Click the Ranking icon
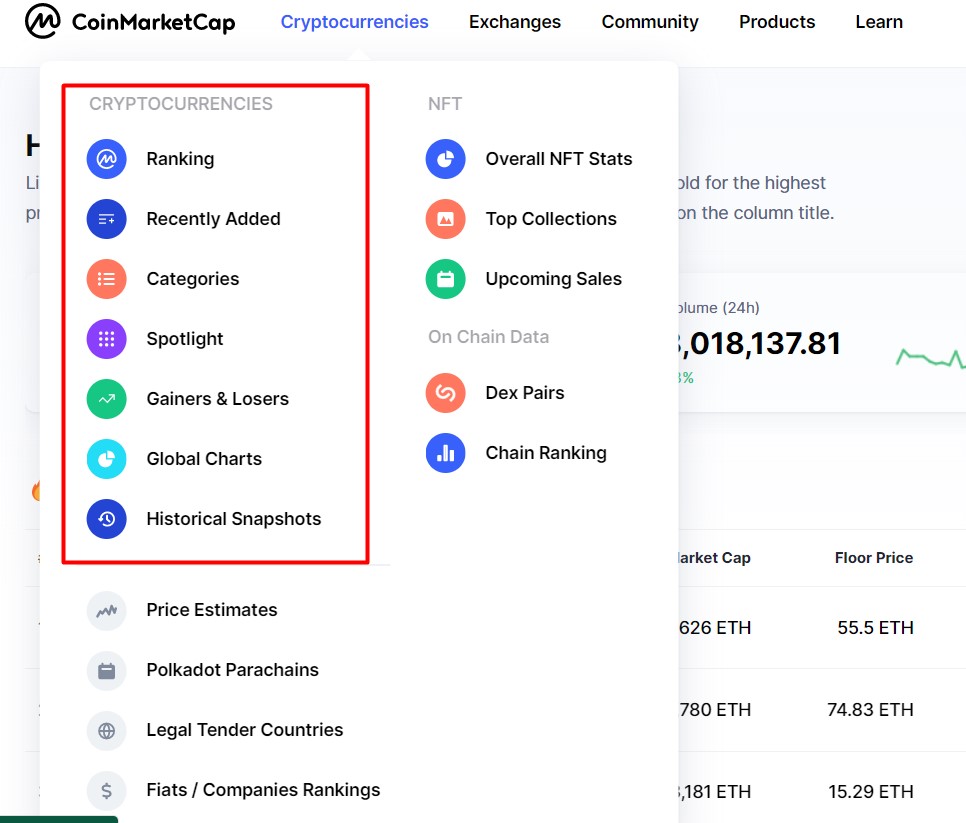This screenshot has height=823, width=966. (x=107, y=159)
